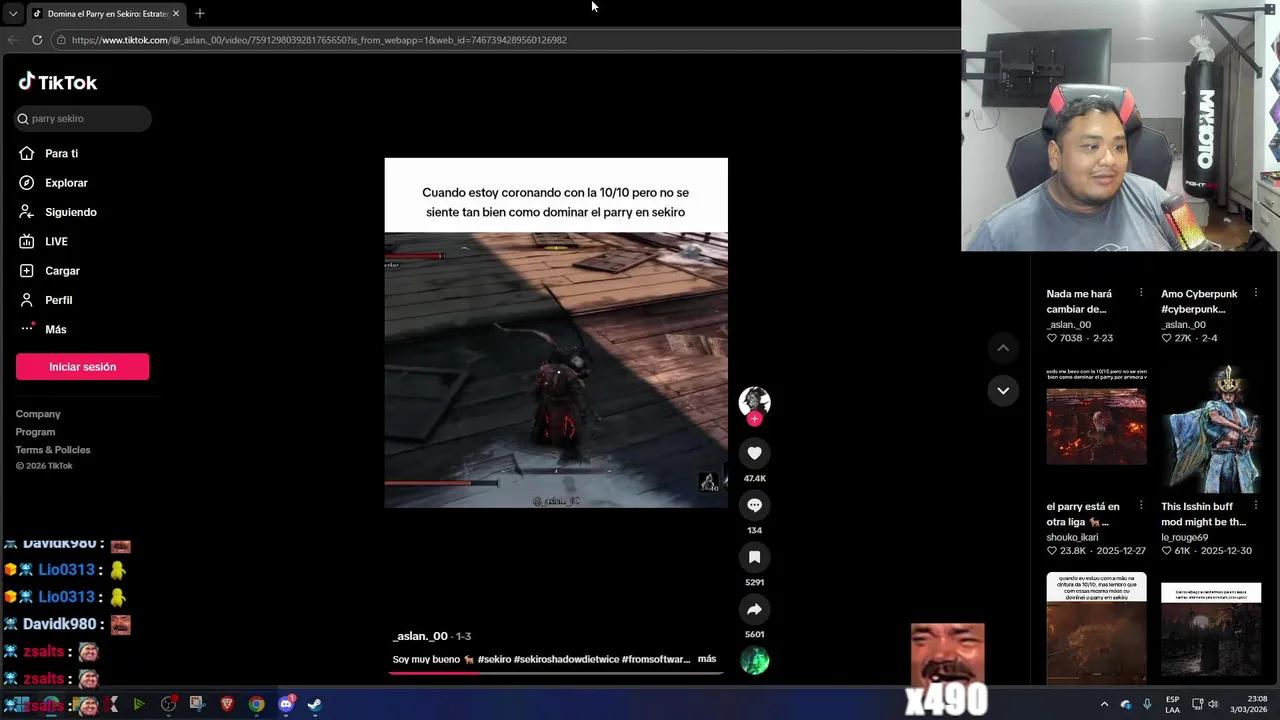Open 'Nada me hará cambiar de...' related video
Viewport: 1280px width, 720px height.
coord(1079,301)
